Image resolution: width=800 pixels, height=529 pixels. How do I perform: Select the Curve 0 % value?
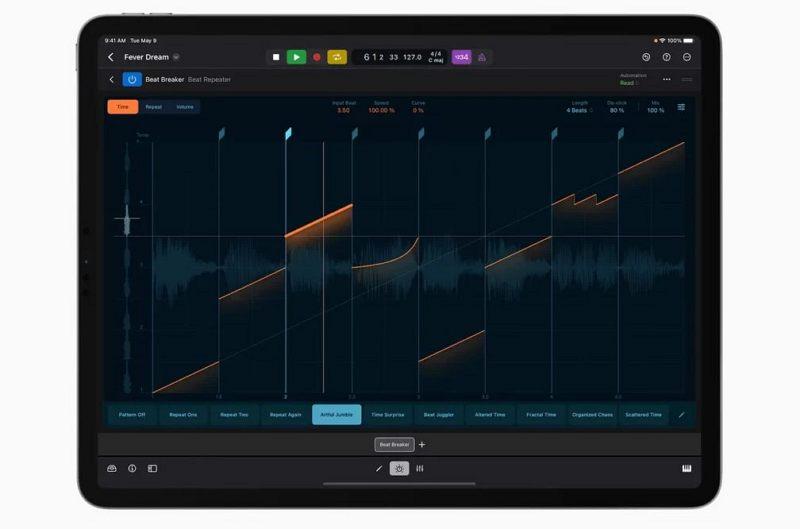[418, 110]
